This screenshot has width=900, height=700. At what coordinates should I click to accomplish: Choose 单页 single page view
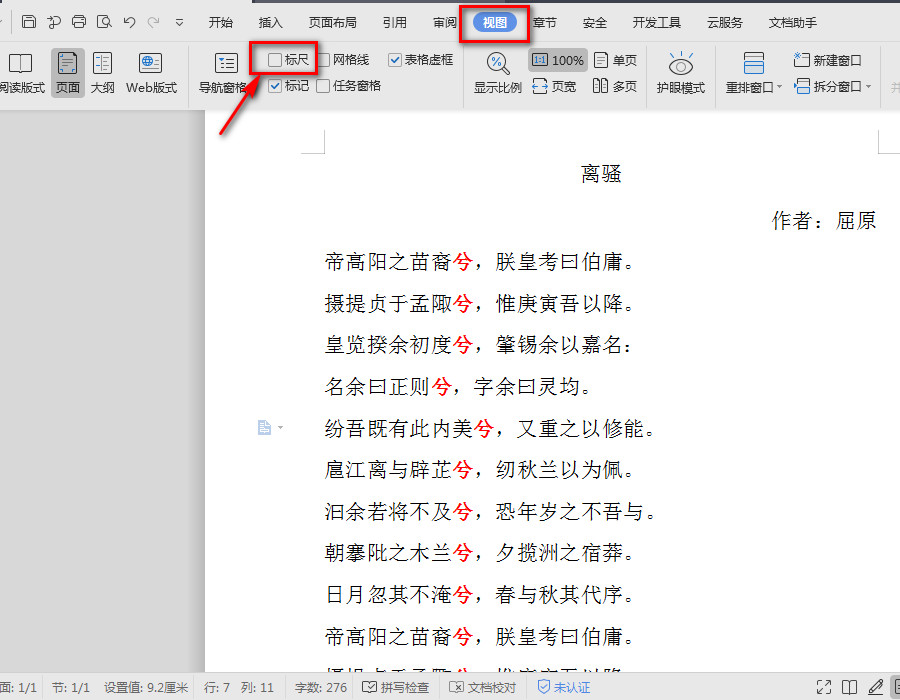[x=615, y=60]
